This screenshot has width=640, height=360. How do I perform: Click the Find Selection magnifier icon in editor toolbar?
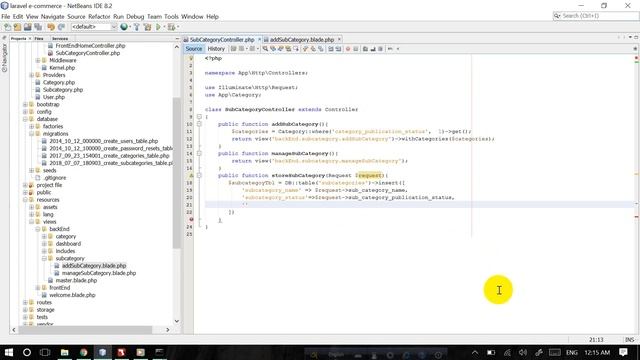[x=265, y=49]
